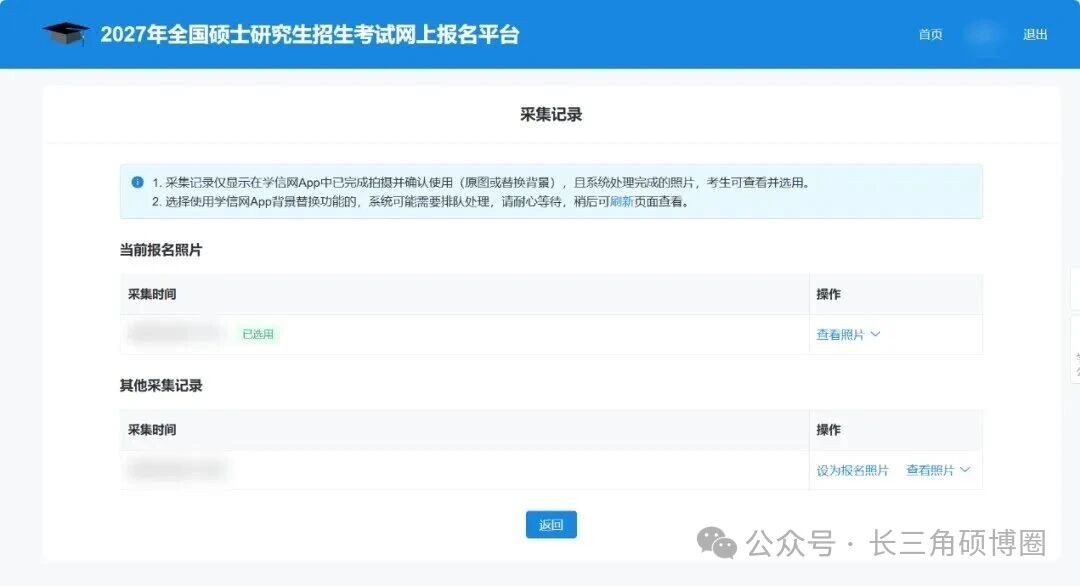Open 查看照片 text link beside 设为报名照片
The image size is (1080, 586).
pyautogui.click(x=930, y=470)
